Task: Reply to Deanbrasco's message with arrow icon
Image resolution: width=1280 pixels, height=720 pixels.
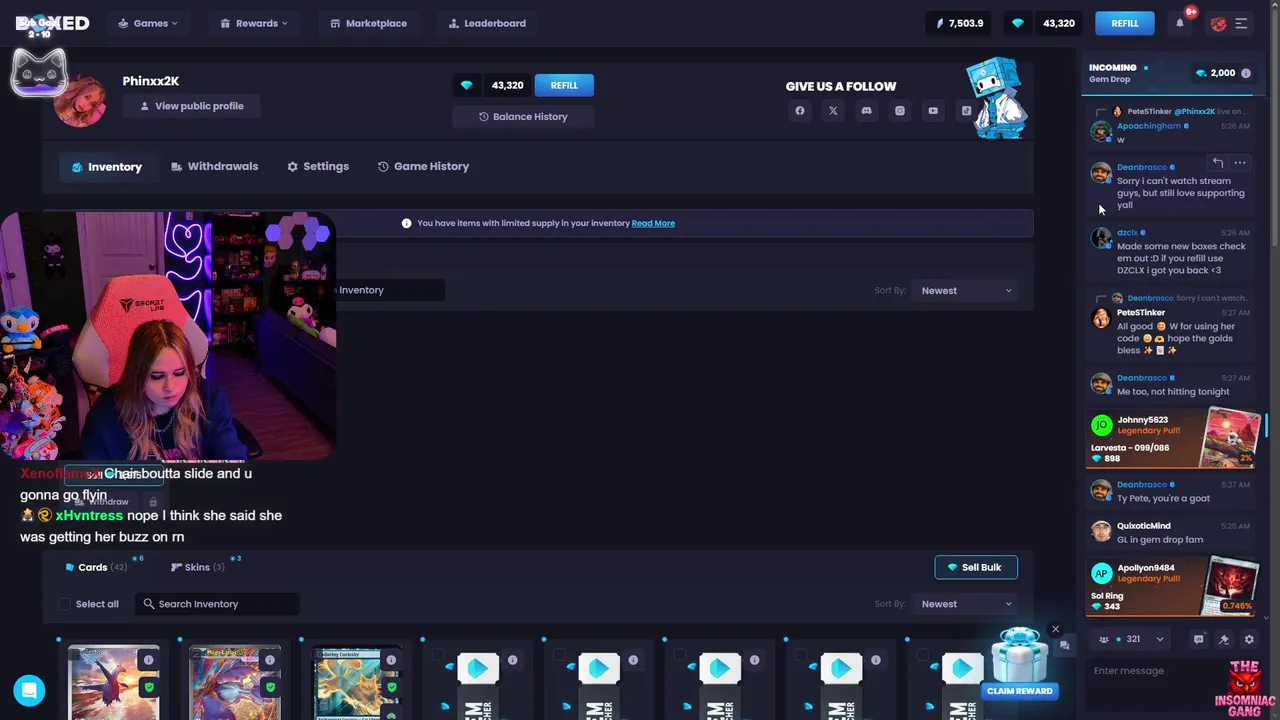Action: coord(1217,163)
